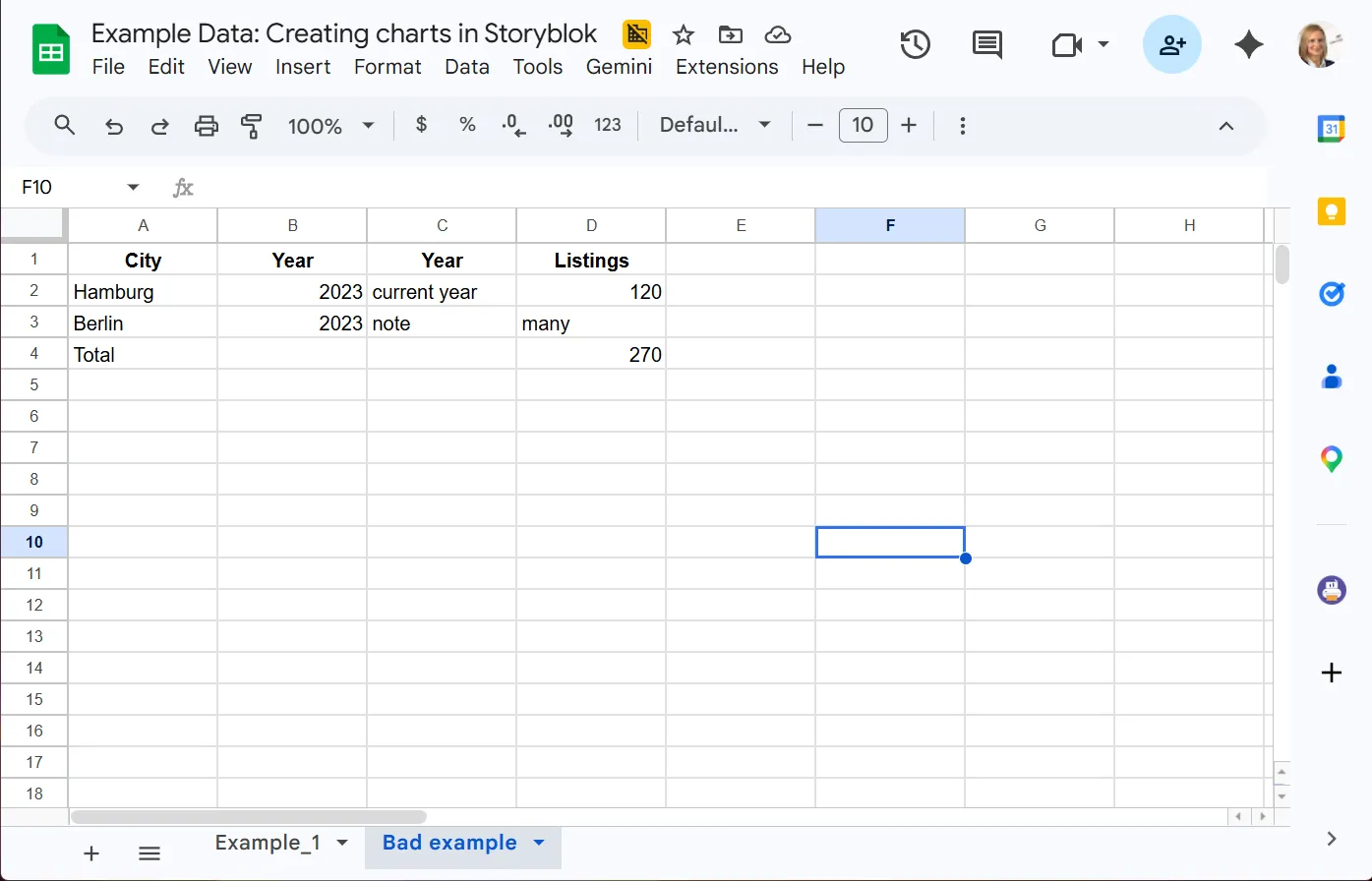The image size is (1372, 881).
Task: Collapse the toolbar with chevron
Action: click(1226, 126)
